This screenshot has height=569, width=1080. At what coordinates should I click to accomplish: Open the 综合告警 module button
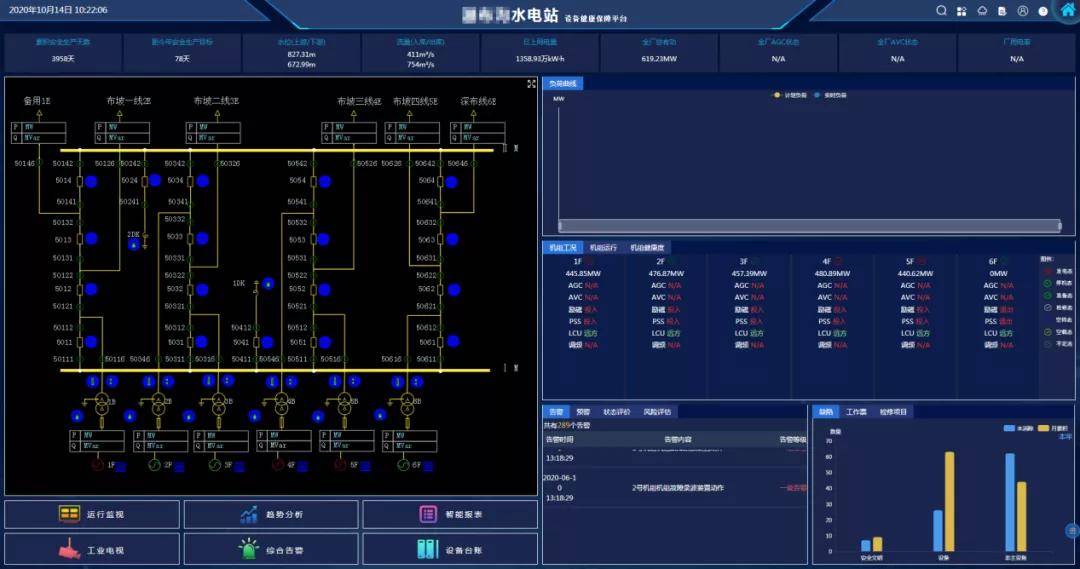(x=271, y=549)
